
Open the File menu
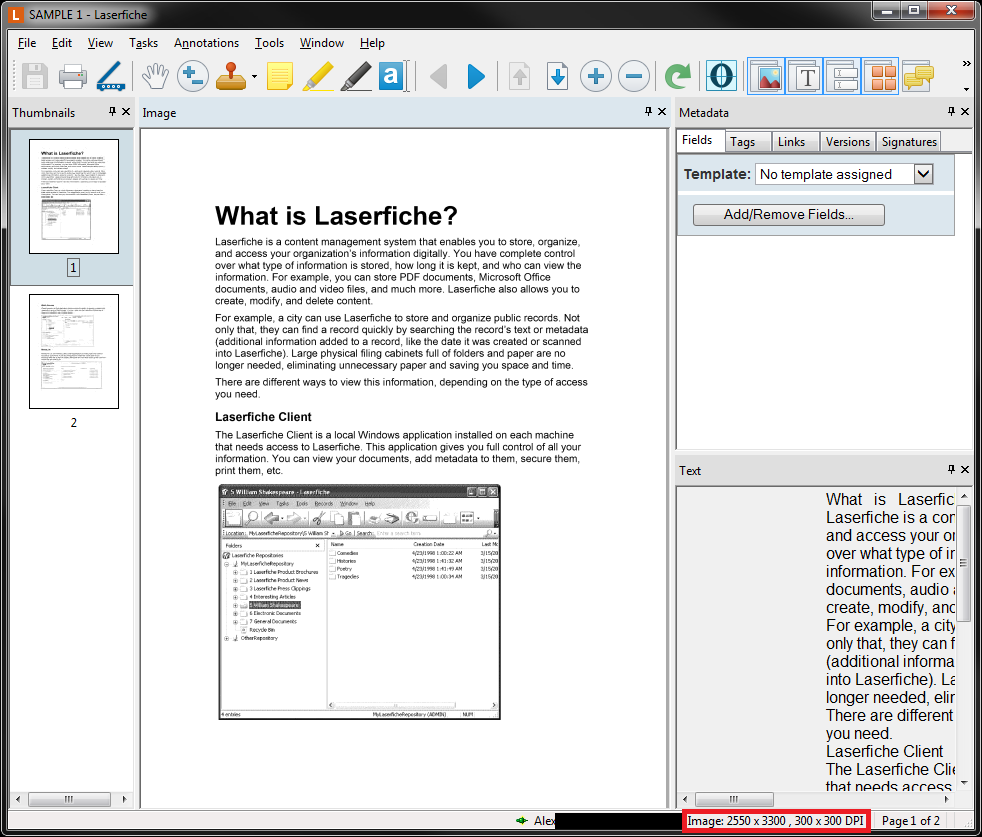27,43
